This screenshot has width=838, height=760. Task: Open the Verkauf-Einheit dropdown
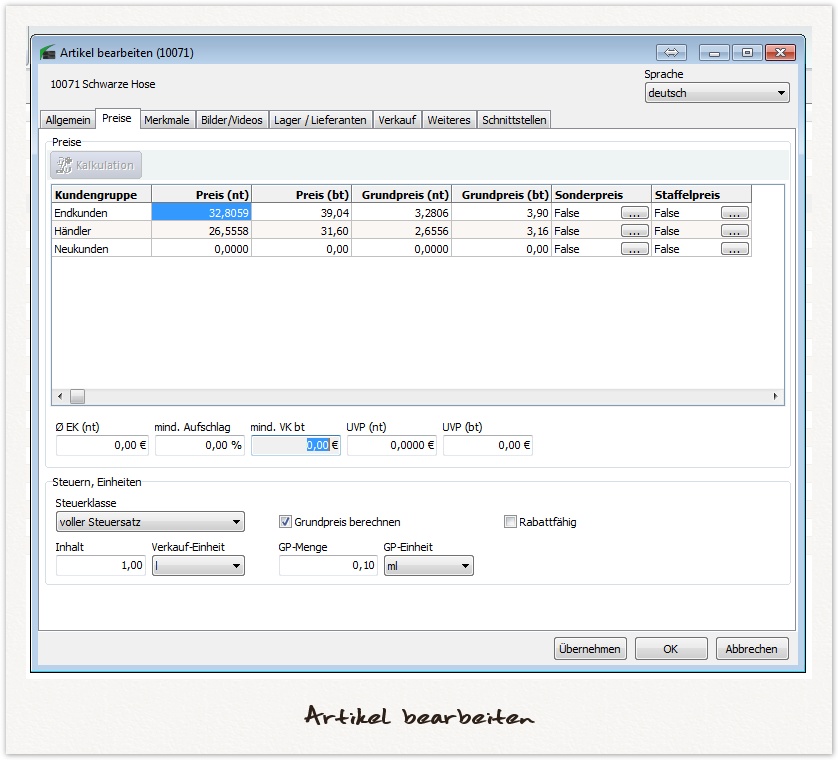[197, 566]
